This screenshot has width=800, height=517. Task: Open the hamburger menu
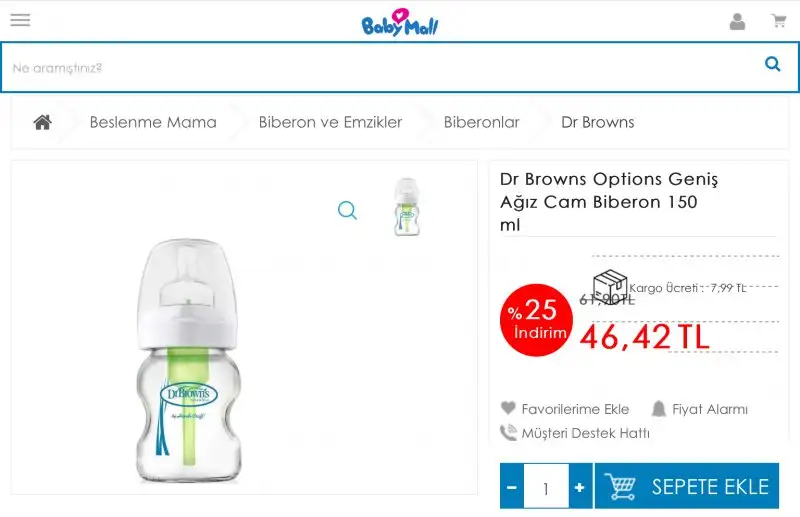[20, 20]
